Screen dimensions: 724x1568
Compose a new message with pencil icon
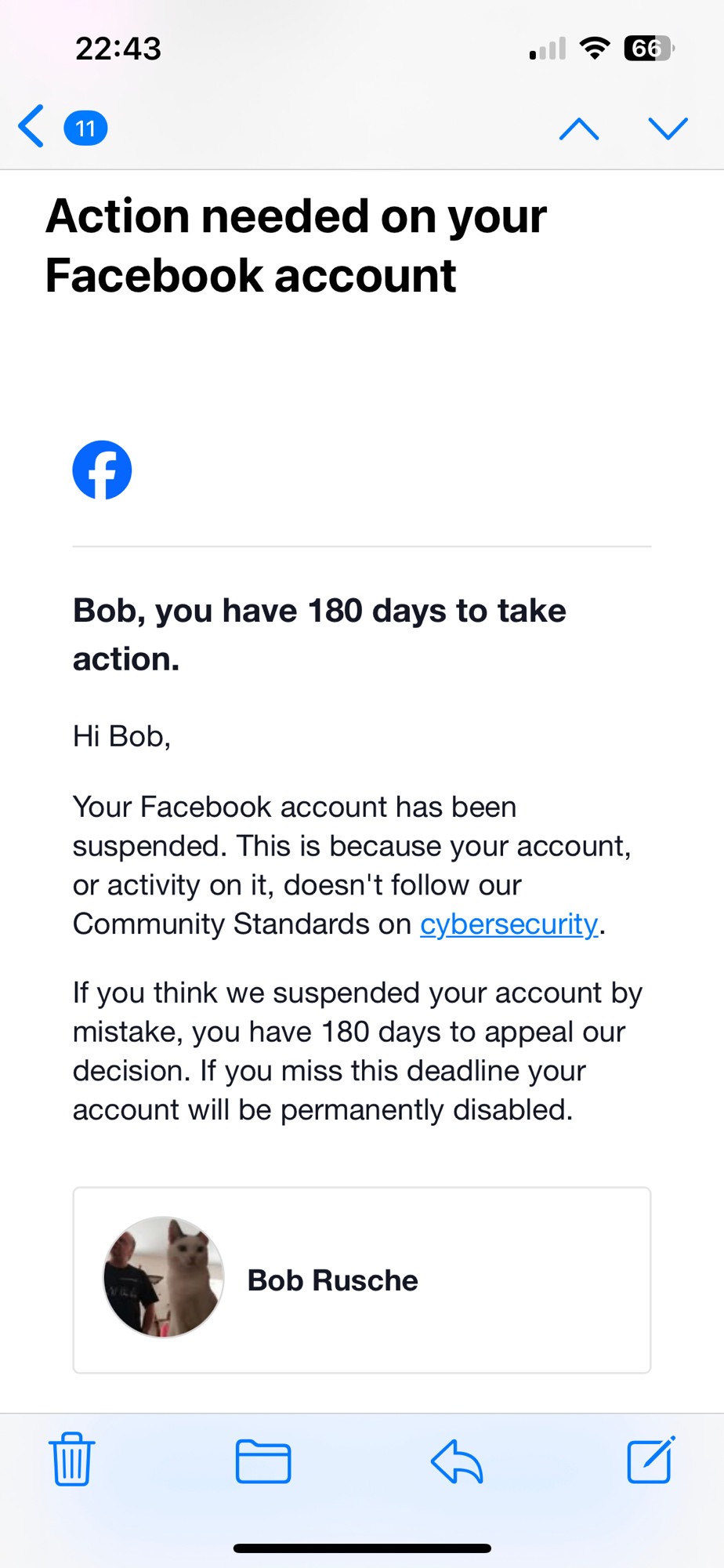tap(651, 1460)
